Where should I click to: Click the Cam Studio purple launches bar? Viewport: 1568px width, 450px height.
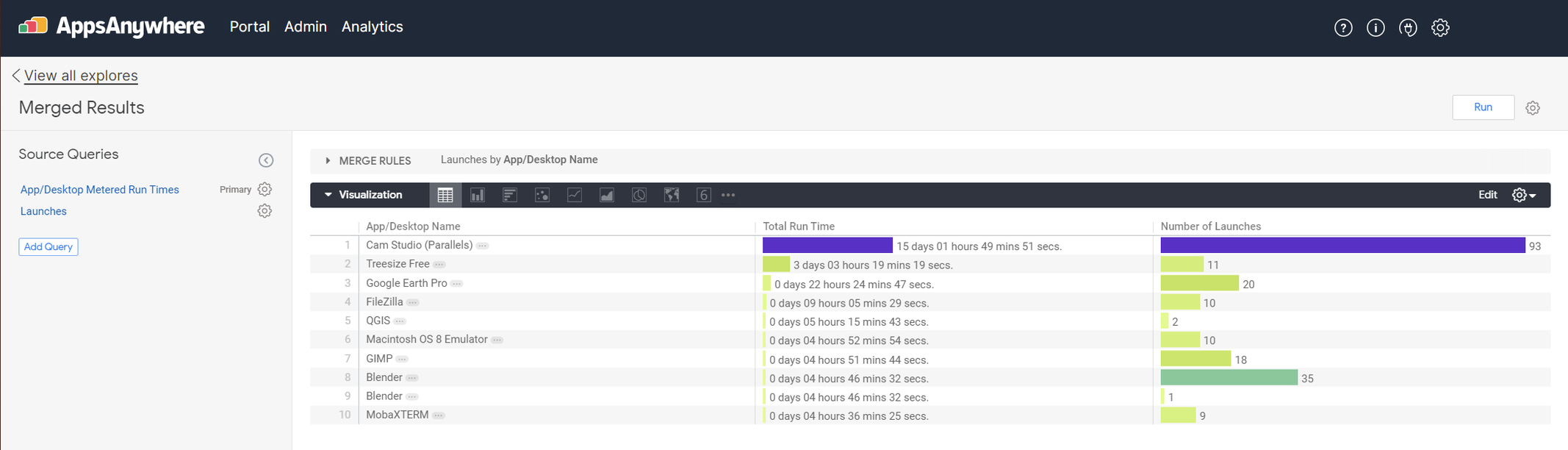click(x=1342, y=246)
